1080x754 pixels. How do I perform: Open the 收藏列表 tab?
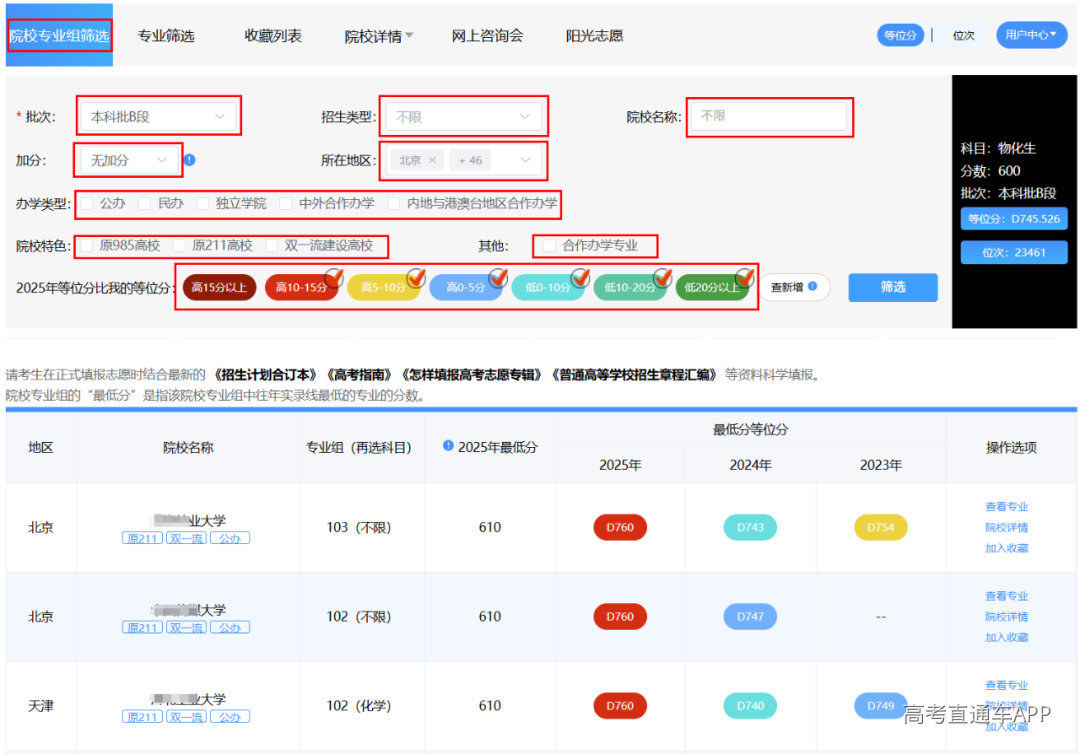click(x=273, y=36)
